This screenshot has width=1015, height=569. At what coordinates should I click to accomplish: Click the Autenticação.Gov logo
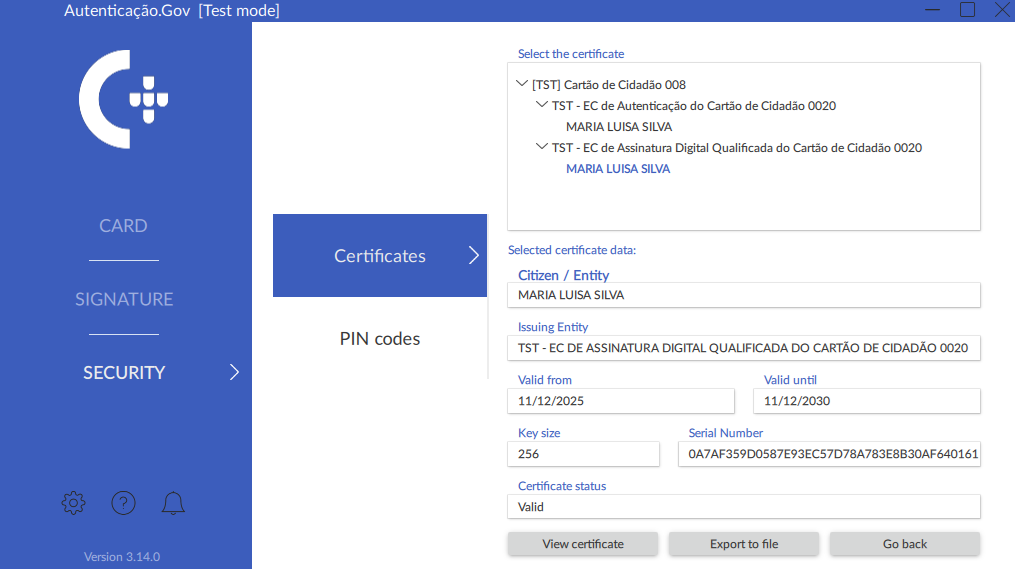pos(124,99)
